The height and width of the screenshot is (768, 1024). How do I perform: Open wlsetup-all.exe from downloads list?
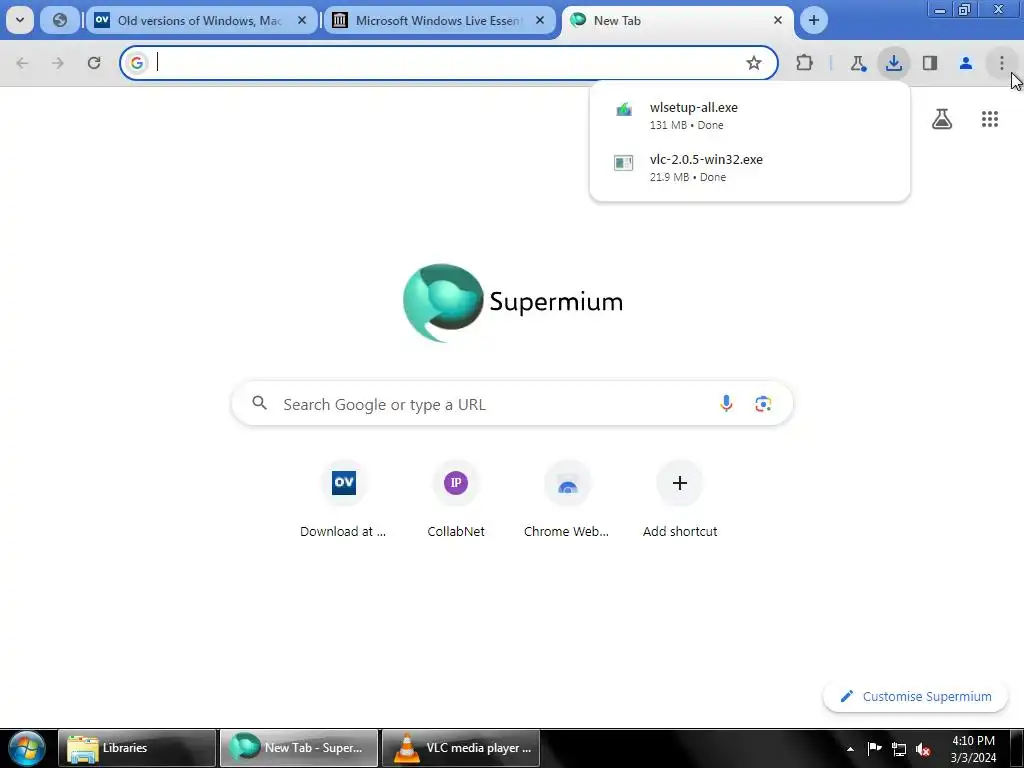coord(750,115)
